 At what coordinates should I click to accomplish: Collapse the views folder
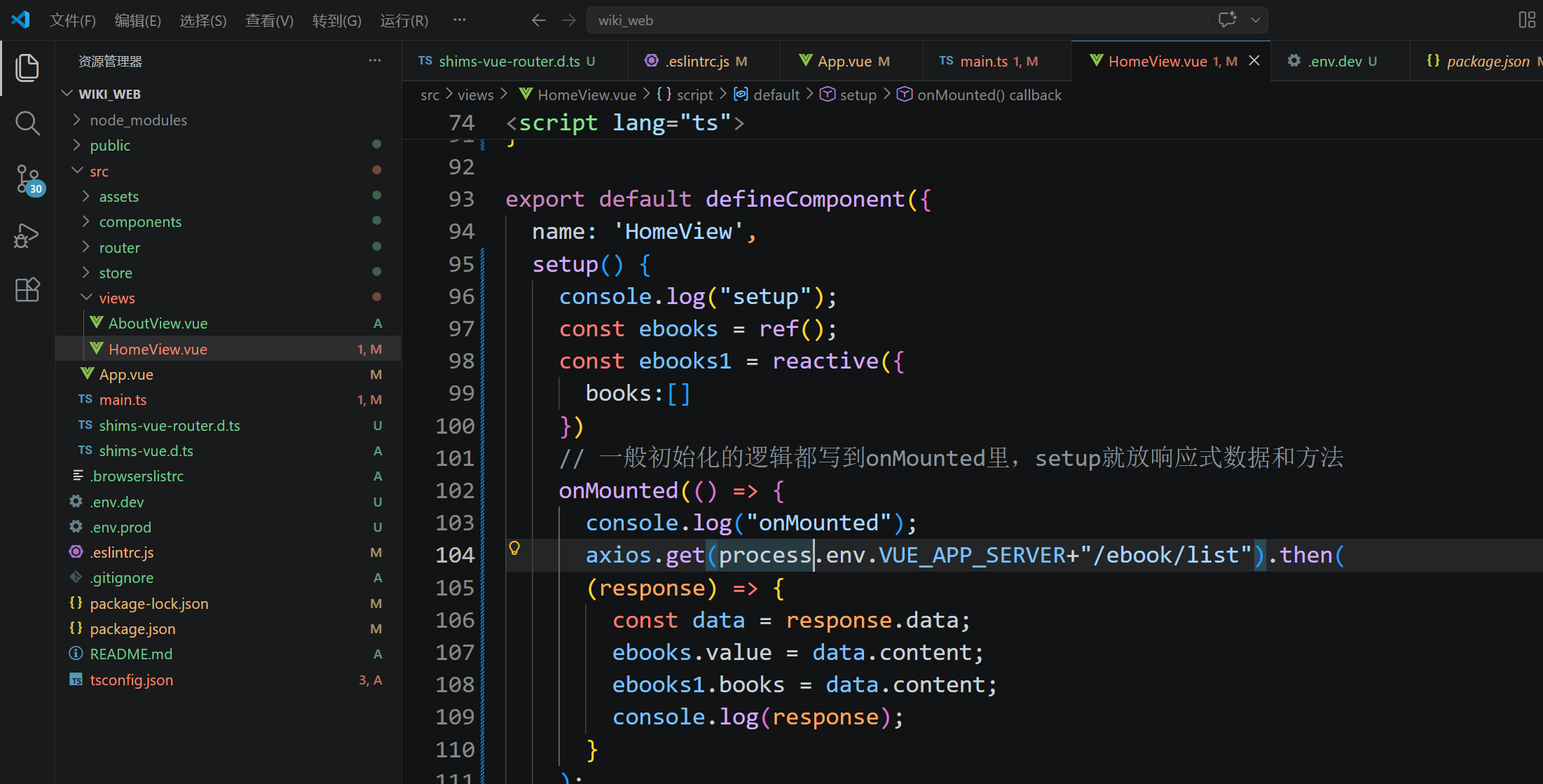coord(228,298)
